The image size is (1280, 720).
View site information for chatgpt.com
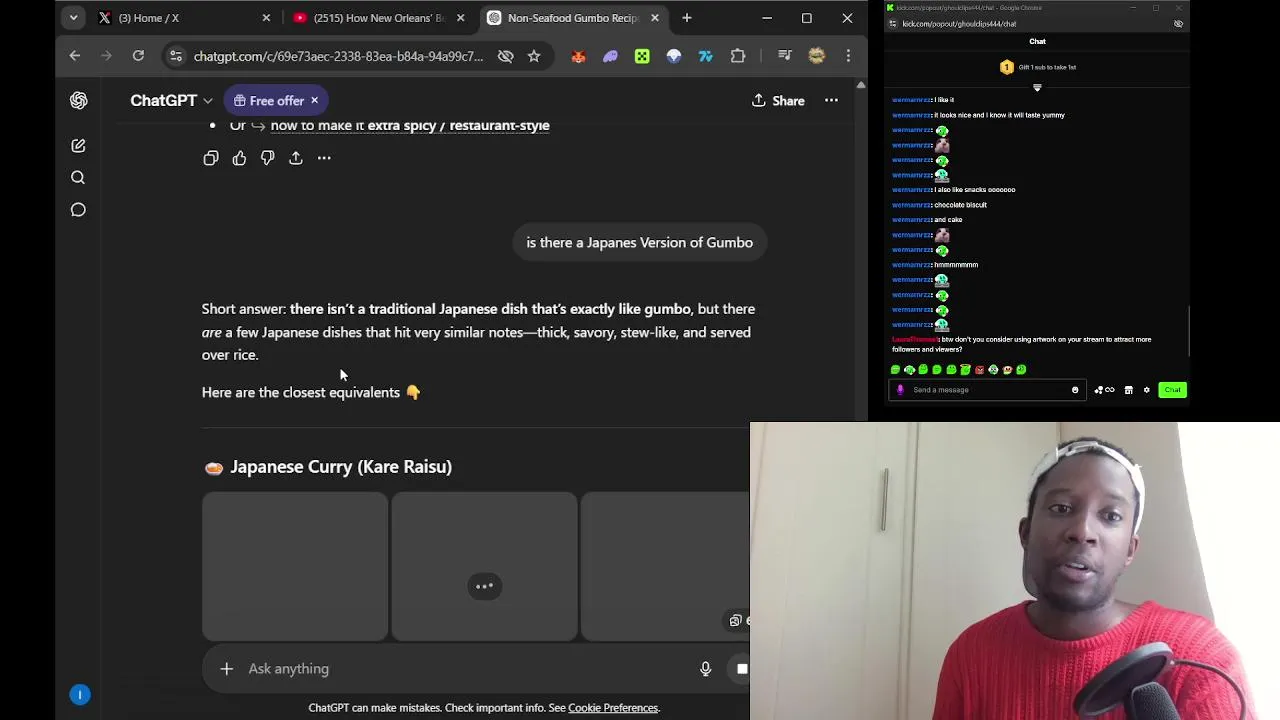click(176, 57)
